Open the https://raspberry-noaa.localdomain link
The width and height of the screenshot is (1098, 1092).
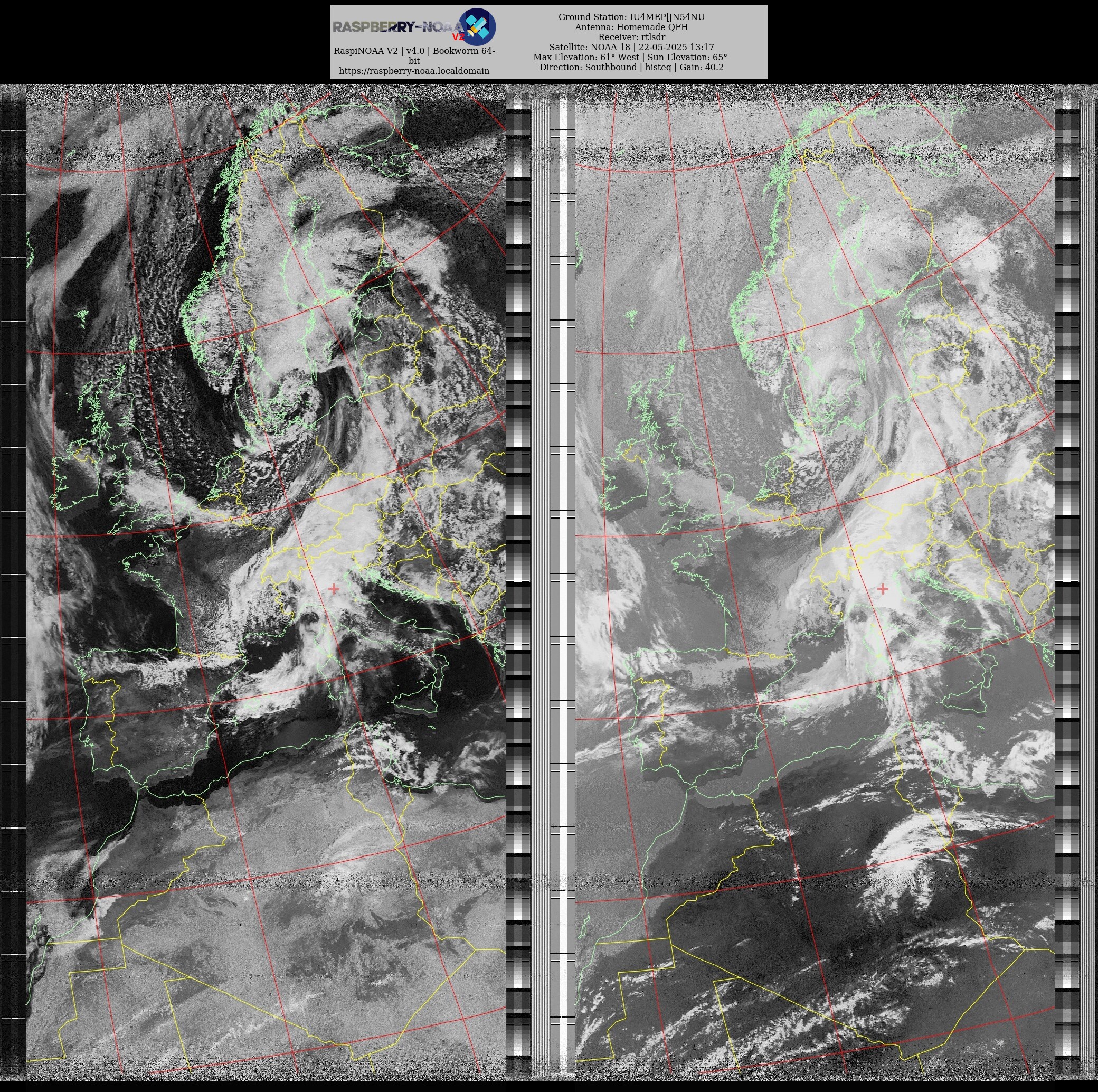414,71
